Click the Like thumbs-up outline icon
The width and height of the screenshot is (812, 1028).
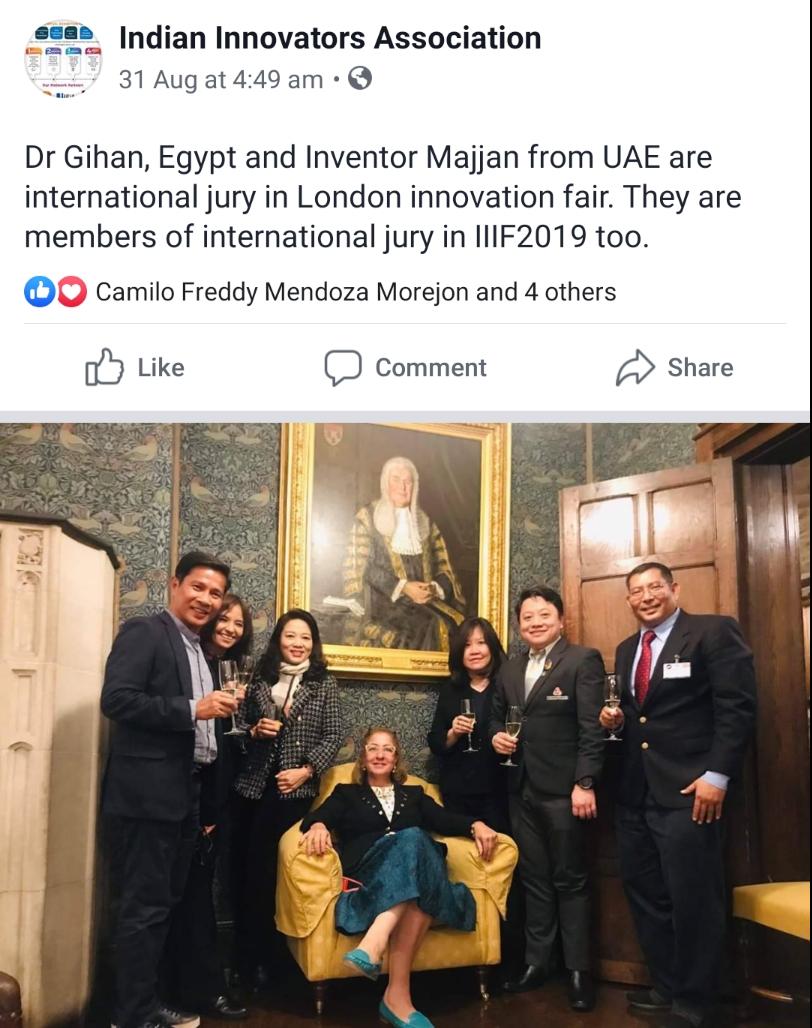point(104,366)
